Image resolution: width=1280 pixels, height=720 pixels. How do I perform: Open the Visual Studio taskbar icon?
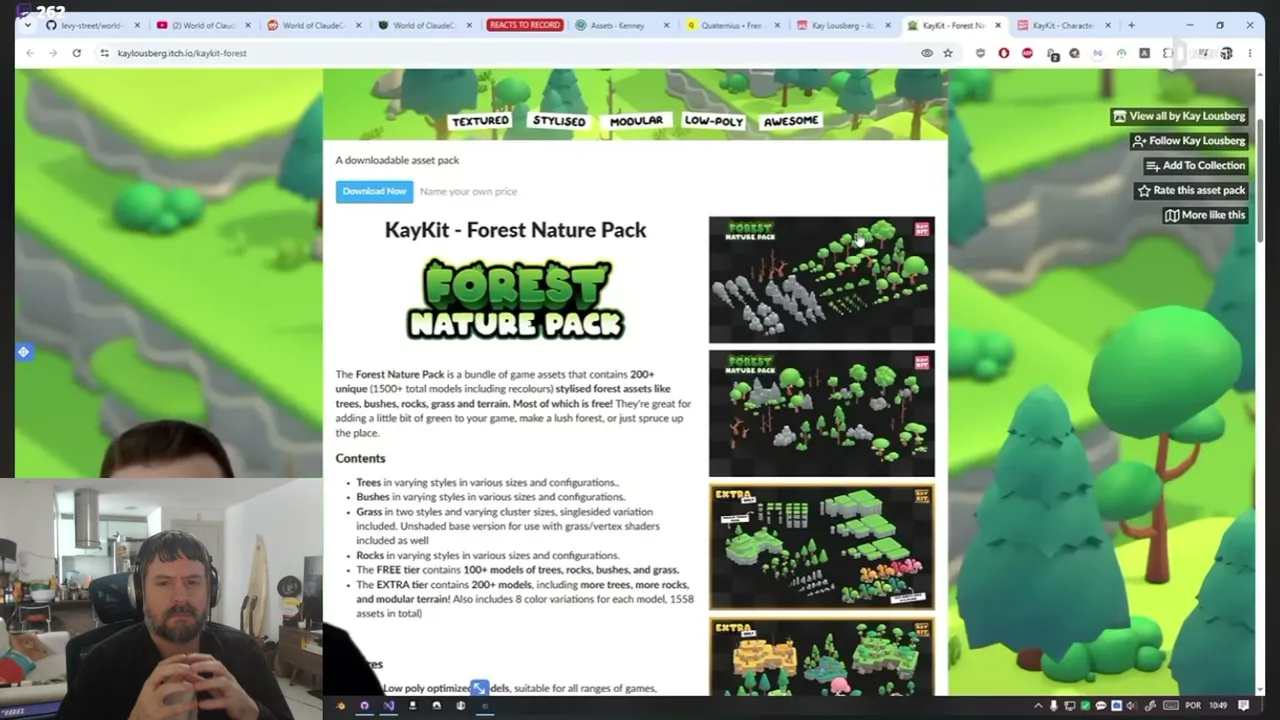click(388, 706)
